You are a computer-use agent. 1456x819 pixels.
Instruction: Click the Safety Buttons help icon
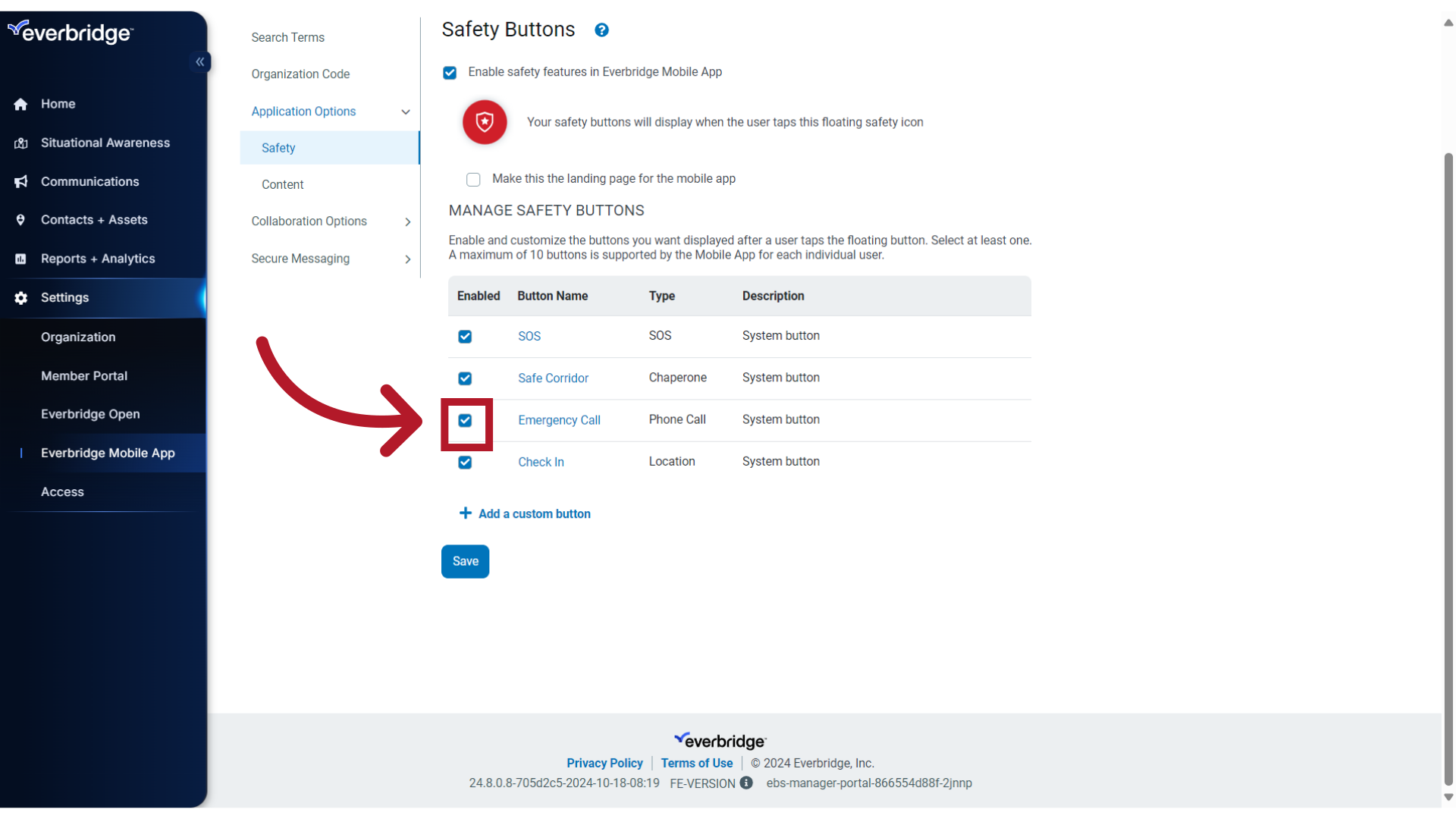coord(601,30)
